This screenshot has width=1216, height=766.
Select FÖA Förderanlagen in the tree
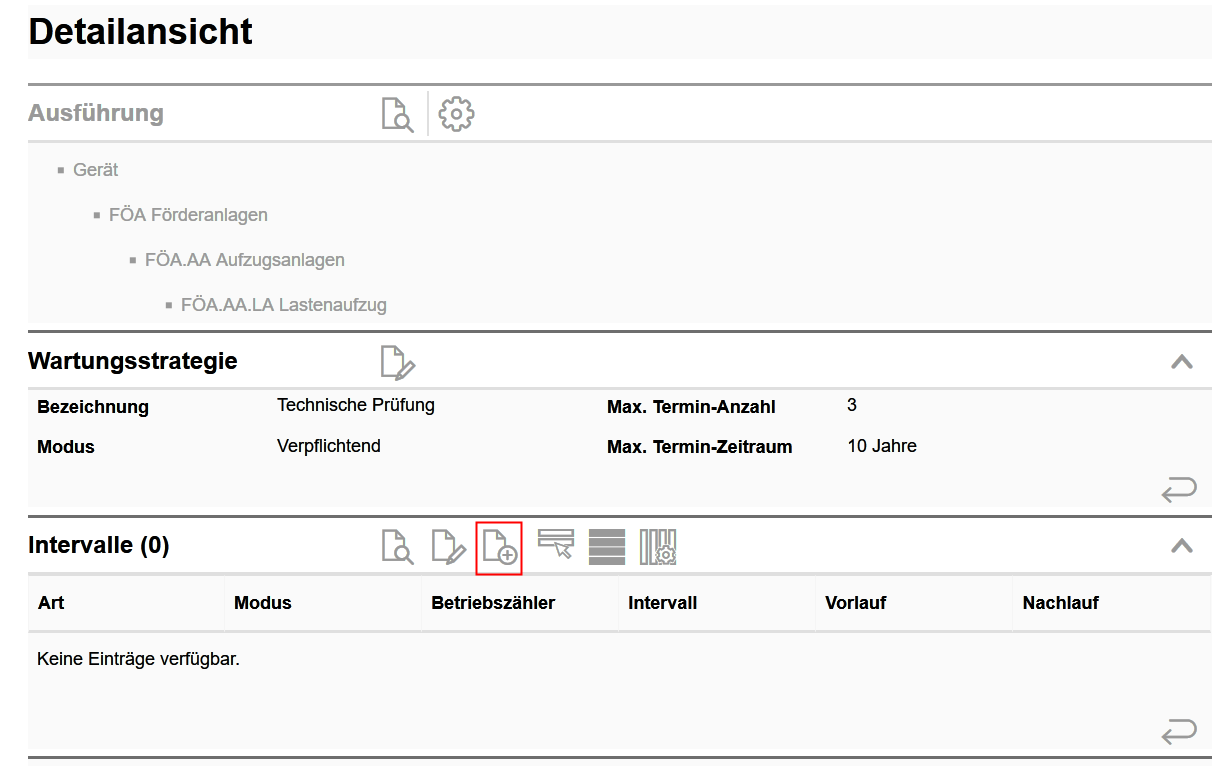pos(187,215)
